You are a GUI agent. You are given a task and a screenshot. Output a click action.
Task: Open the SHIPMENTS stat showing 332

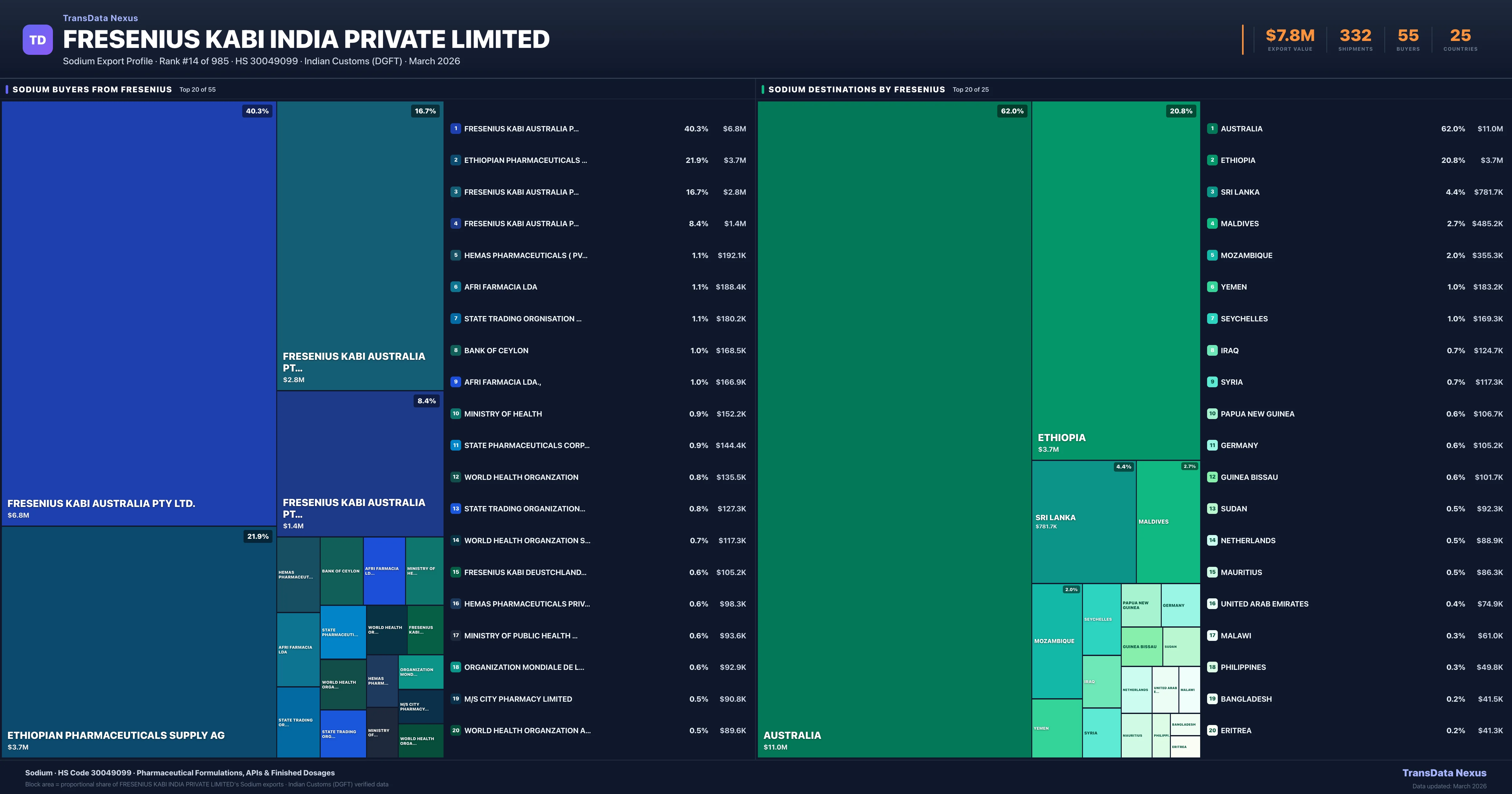pos(1356,35)
